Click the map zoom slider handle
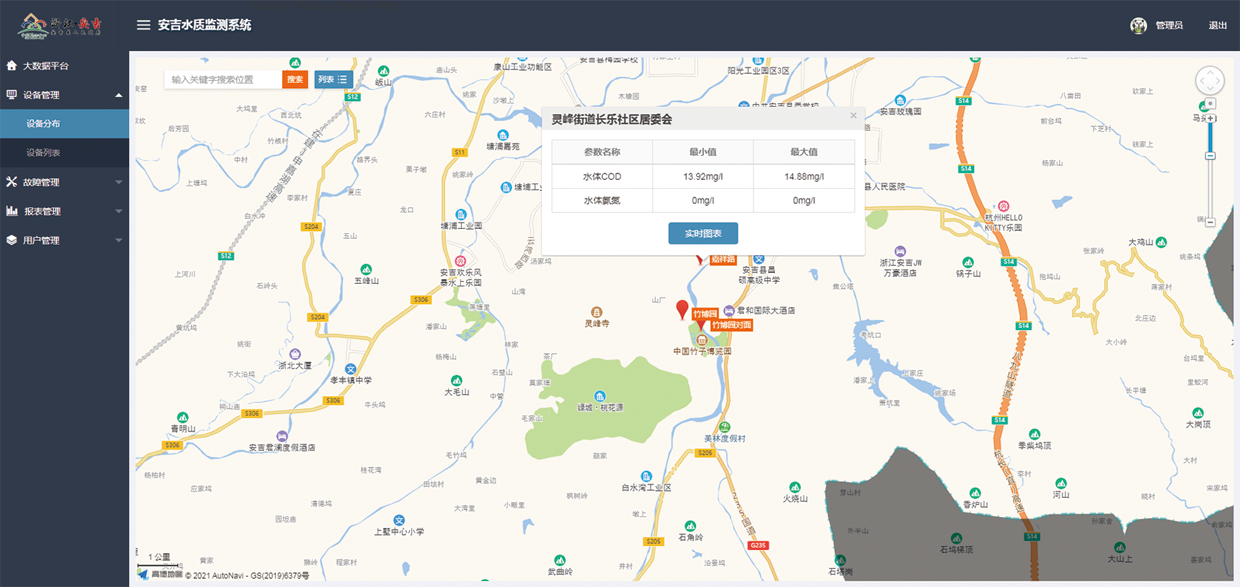This screenshot has width=1240, height=587. 1210,154
